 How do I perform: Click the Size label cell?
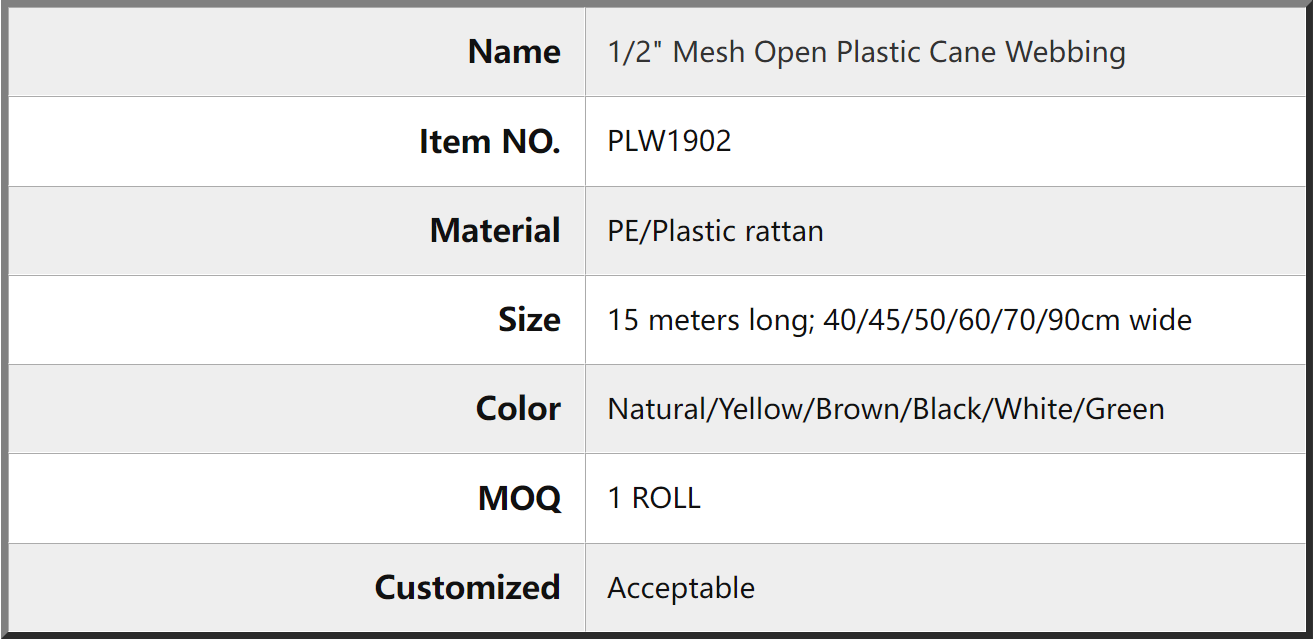(297, 320)
